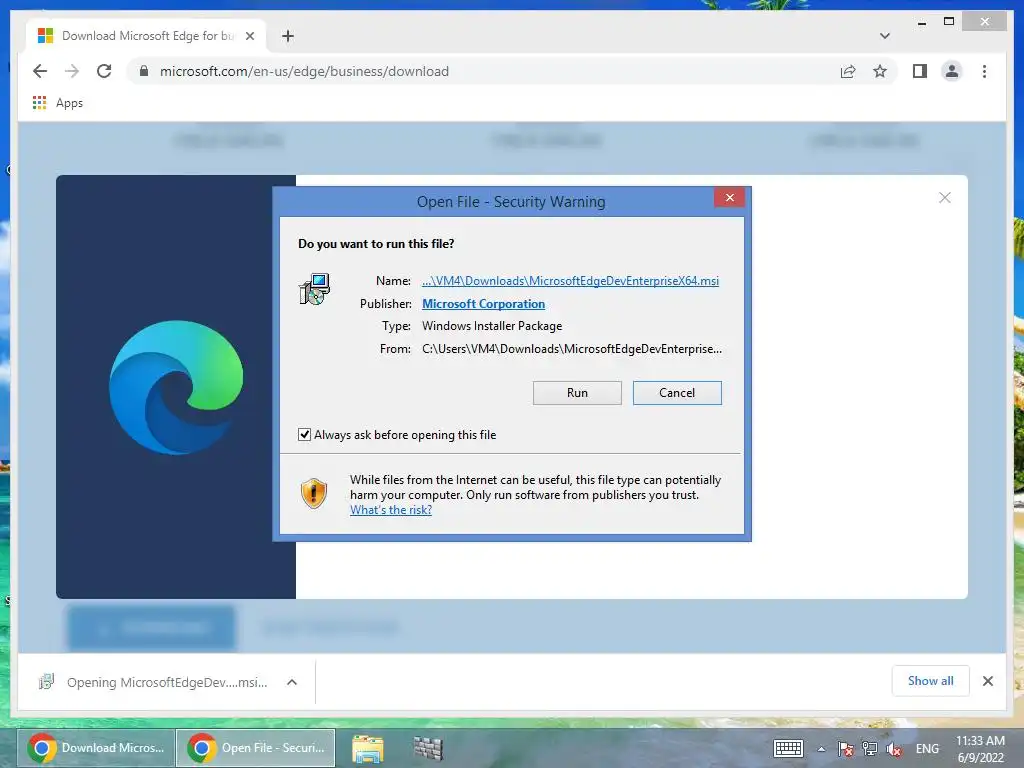Close the Chrome downloads bar
The height and width of the screenshot is (768, 1024).
click(x=987, y=681)
